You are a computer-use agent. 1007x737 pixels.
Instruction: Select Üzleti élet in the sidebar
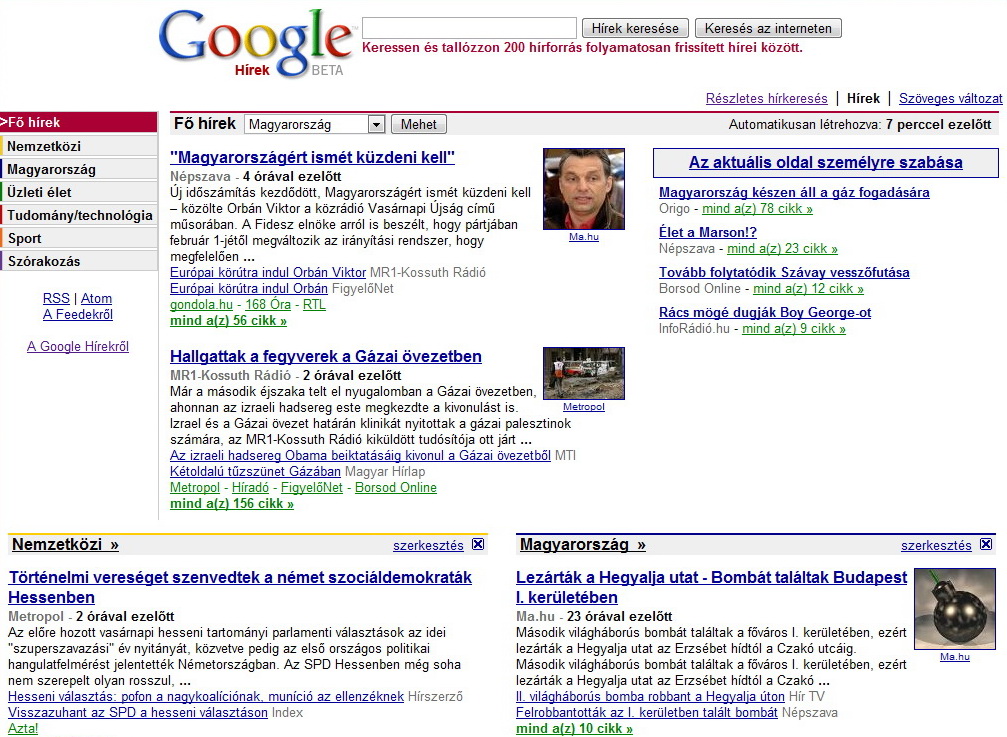click(x=78, y=193)
